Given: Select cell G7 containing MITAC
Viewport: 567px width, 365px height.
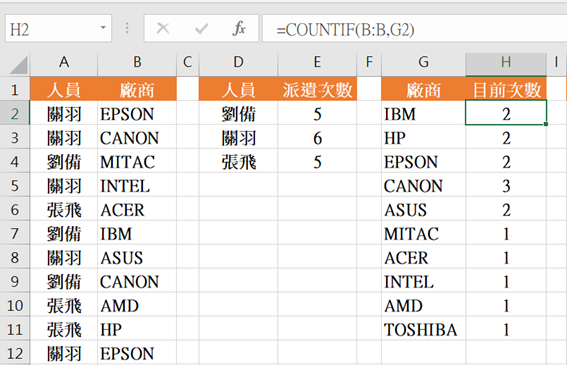Looking at the screenshot, I should click(423, 233).
